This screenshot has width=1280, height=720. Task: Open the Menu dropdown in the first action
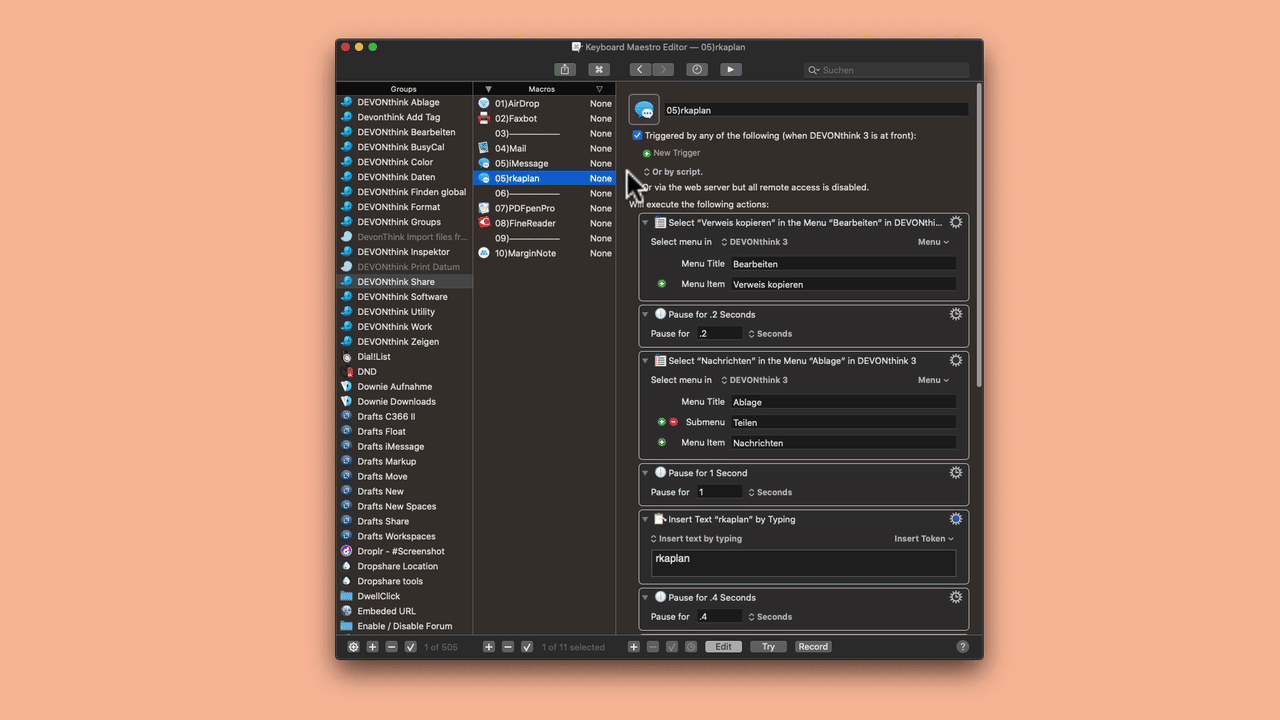pos(932,241)
